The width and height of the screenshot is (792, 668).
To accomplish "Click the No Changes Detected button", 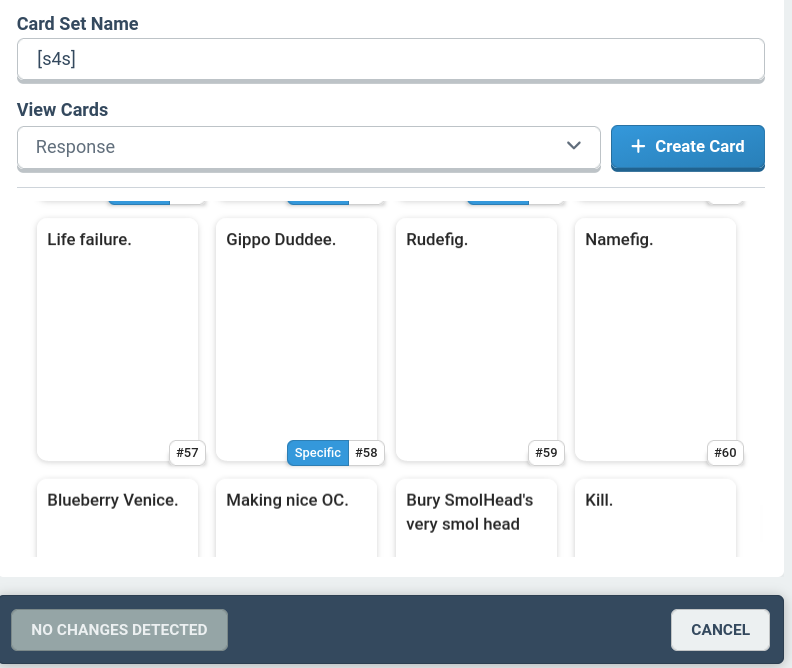I will [x=119, y=630].
